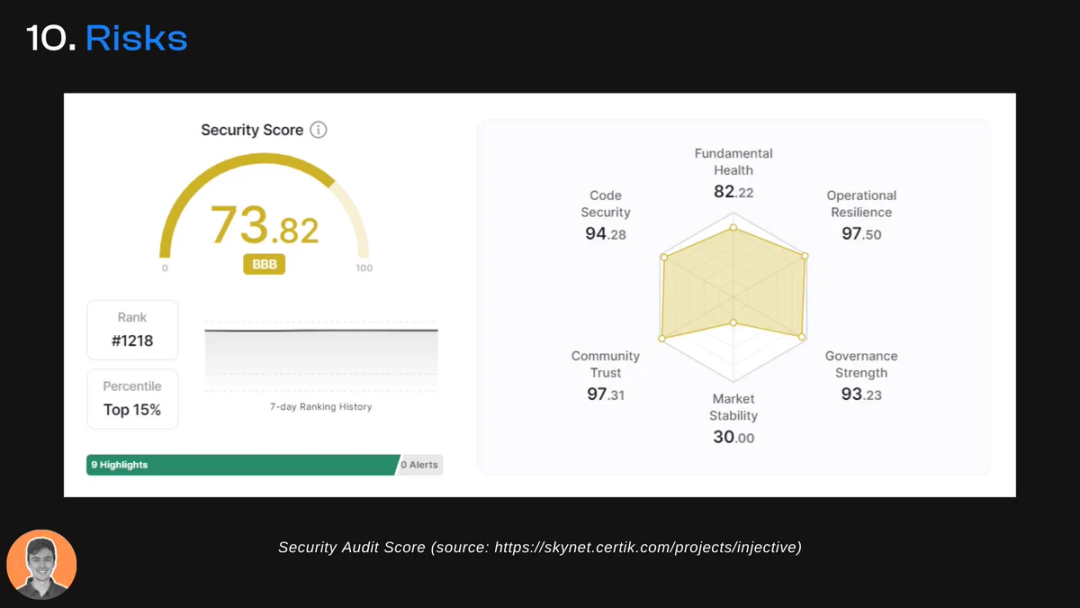Click the Security Score info icon
This screenshot has width=1080, height=608.
(318, 129)
